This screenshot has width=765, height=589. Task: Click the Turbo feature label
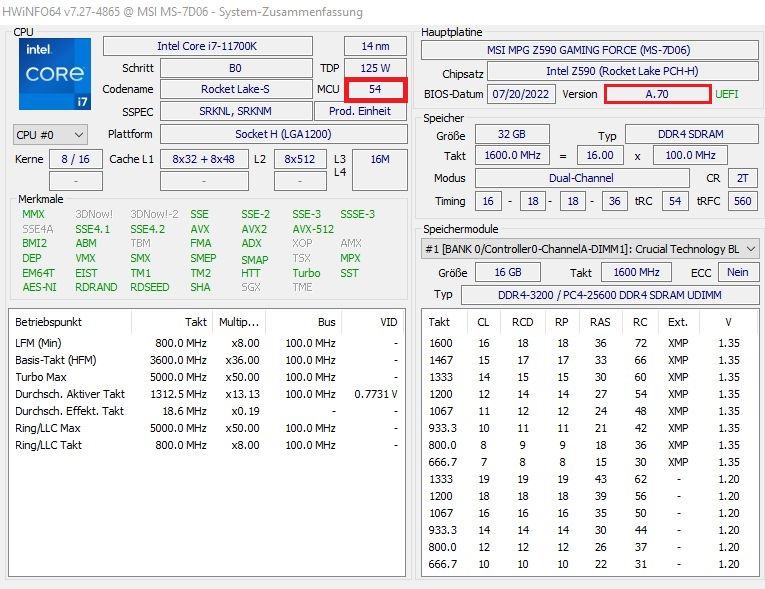(306, 273)
